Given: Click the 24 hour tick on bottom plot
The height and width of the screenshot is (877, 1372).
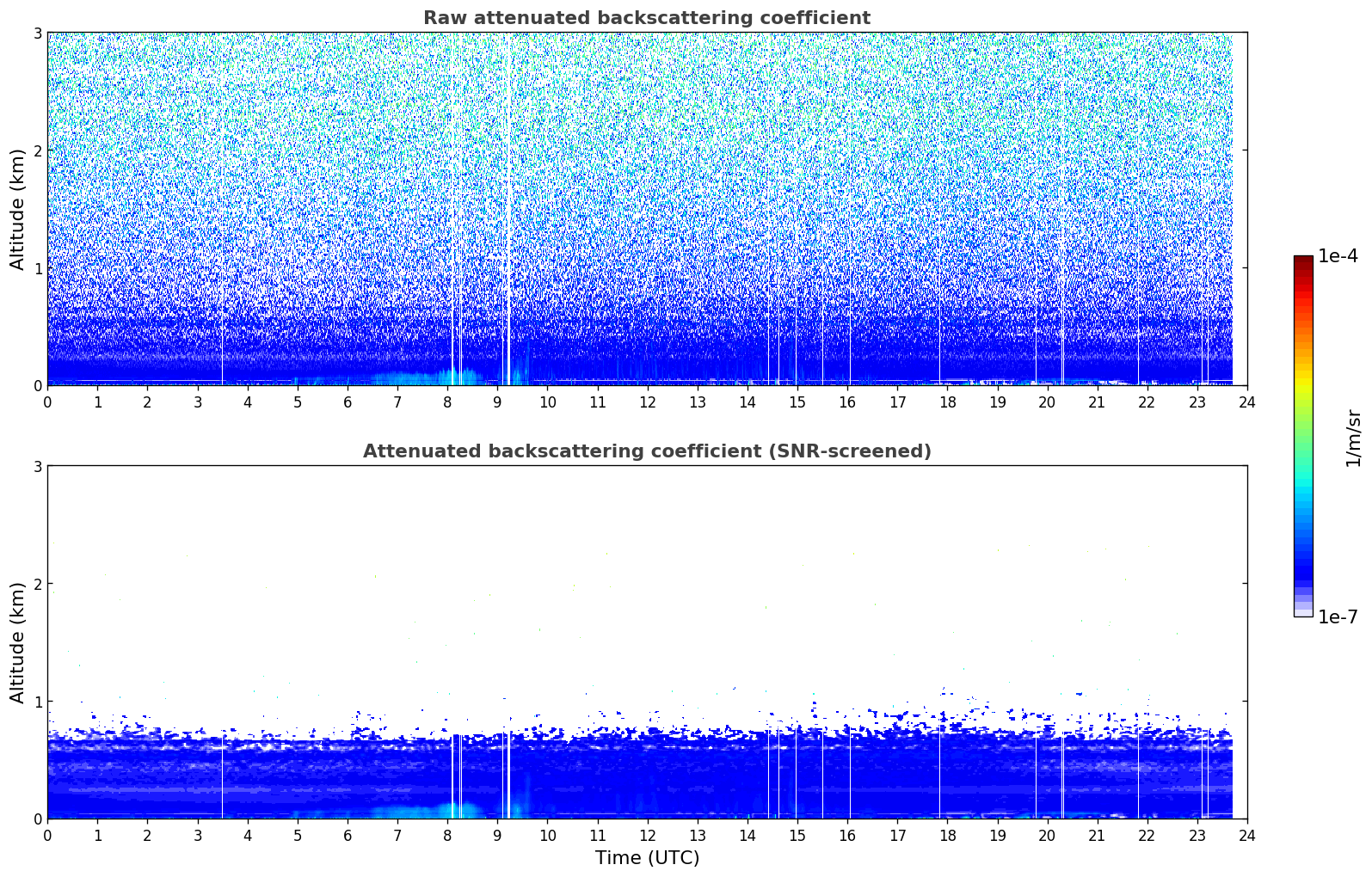Looking at the screenshot, I should click(1246, 835).
